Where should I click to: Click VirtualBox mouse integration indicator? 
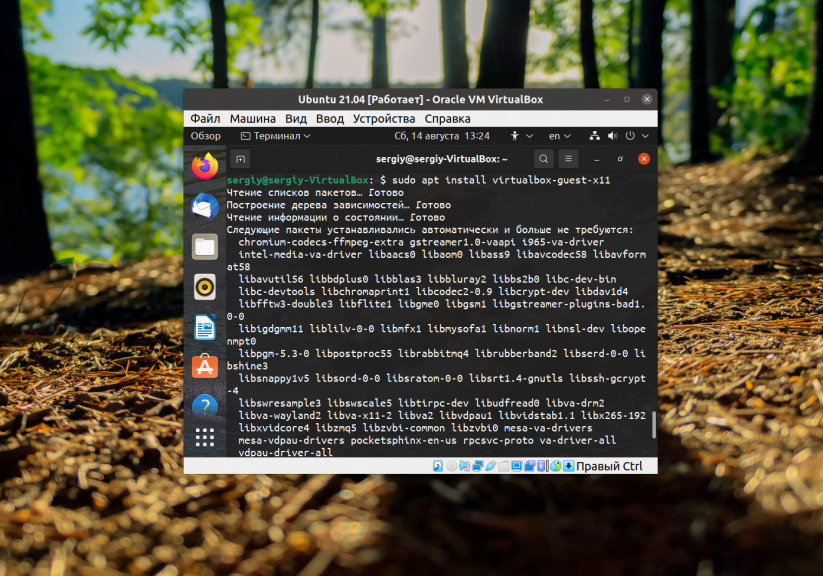[x=556, y=466]
